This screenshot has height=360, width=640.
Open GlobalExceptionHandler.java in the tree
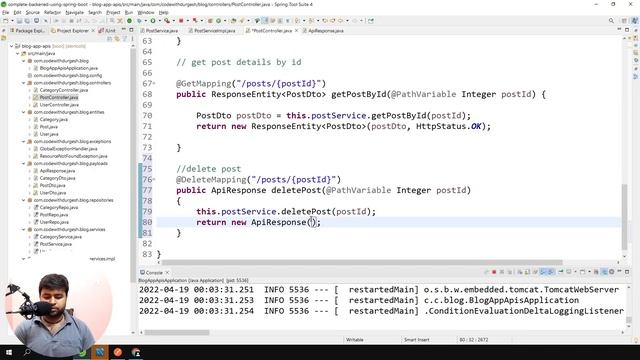(68, 149)
